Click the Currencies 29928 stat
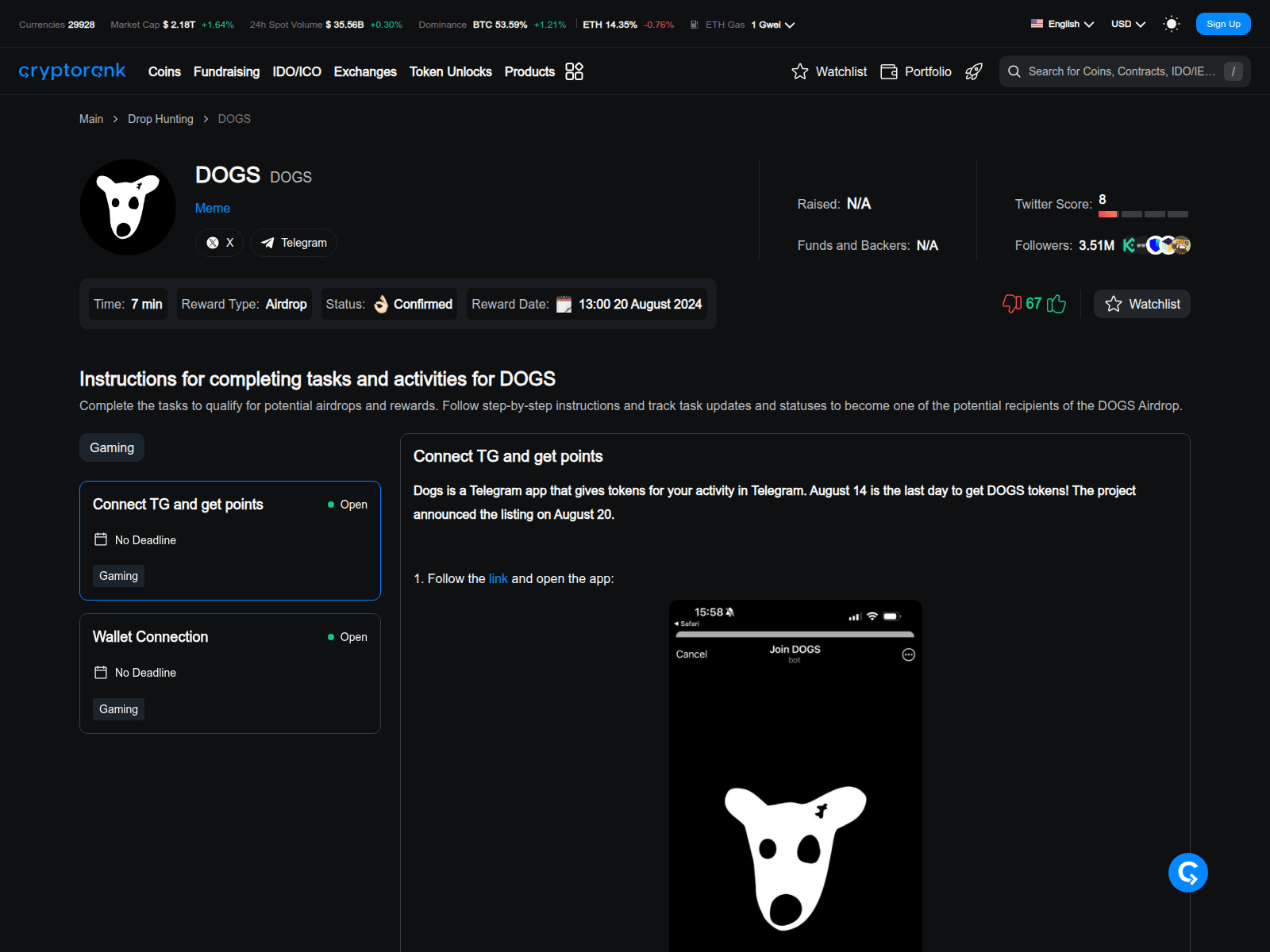 [57, 25]
